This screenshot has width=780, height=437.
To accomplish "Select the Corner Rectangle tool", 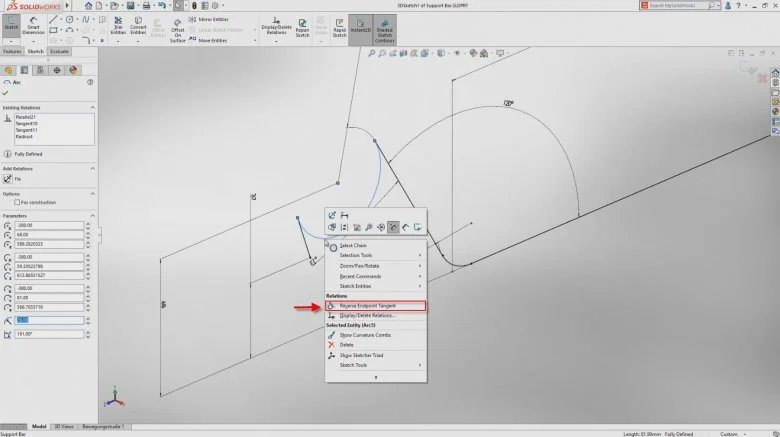I will 53,30.
